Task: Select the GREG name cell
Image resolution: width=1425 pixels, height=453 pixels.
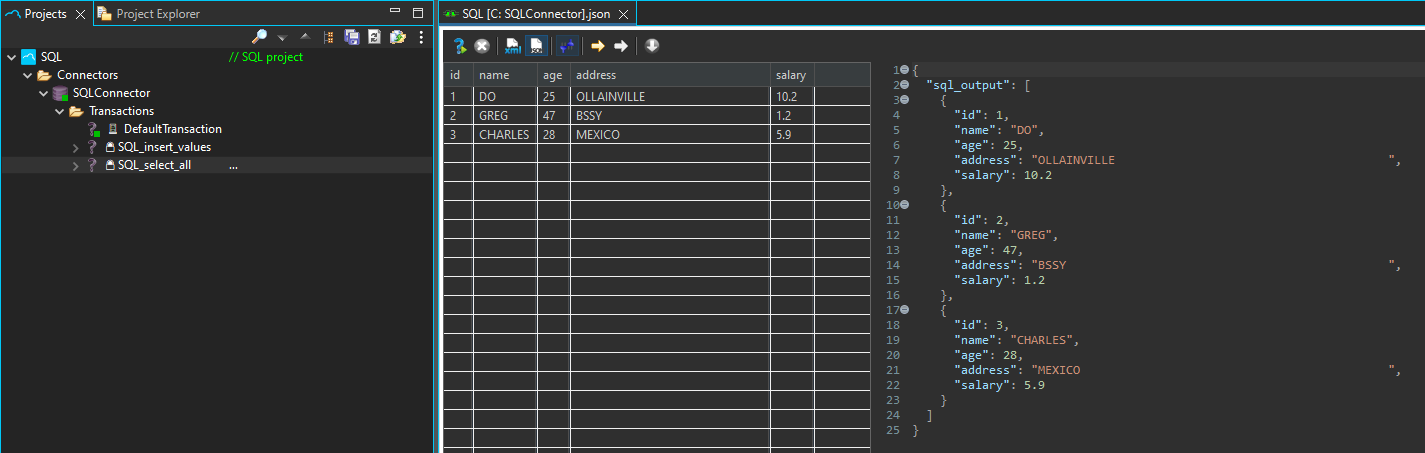Action: coord(506,116)
